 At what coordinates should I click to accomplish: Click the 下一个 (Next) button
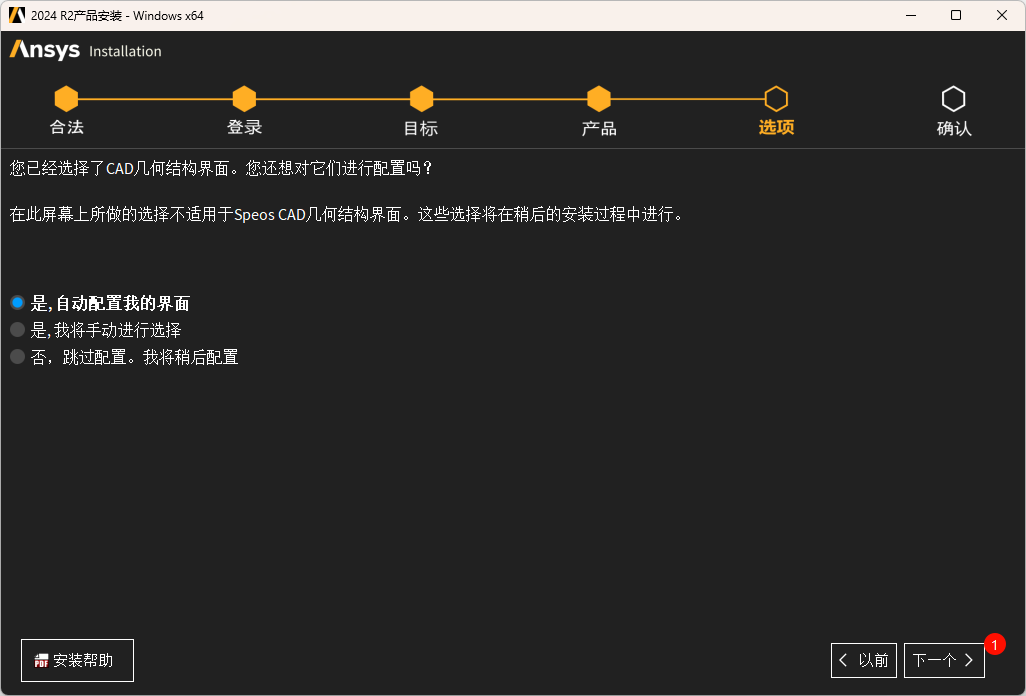[x=944, y=660]
